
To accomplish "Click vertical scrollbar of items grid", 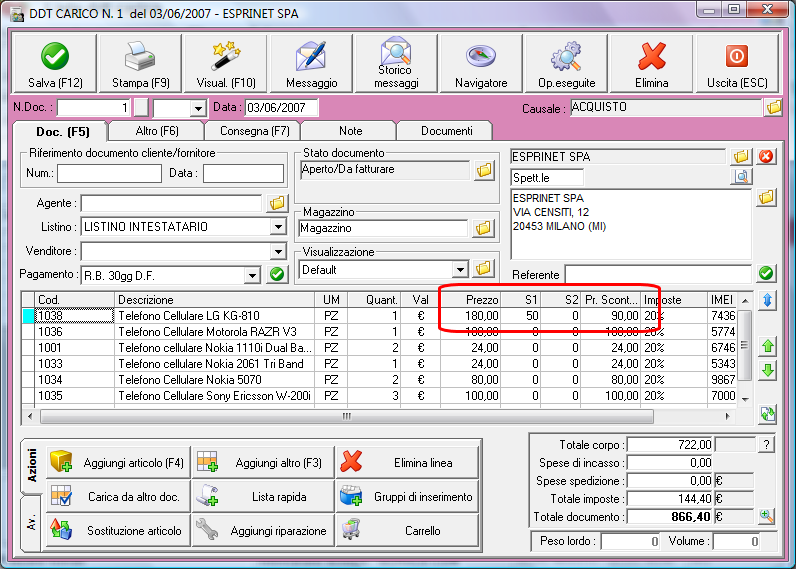I will click(745, 346).
